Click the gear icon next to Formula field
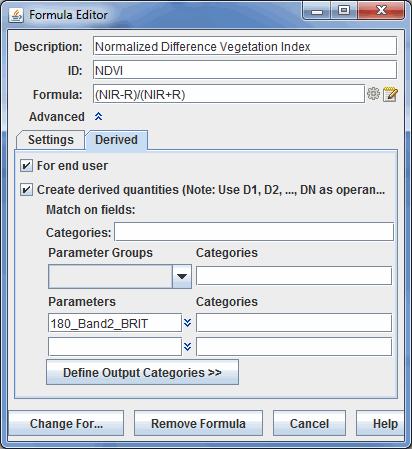The image size is (412, 449). pyautogui.click(x=373, y=94)
